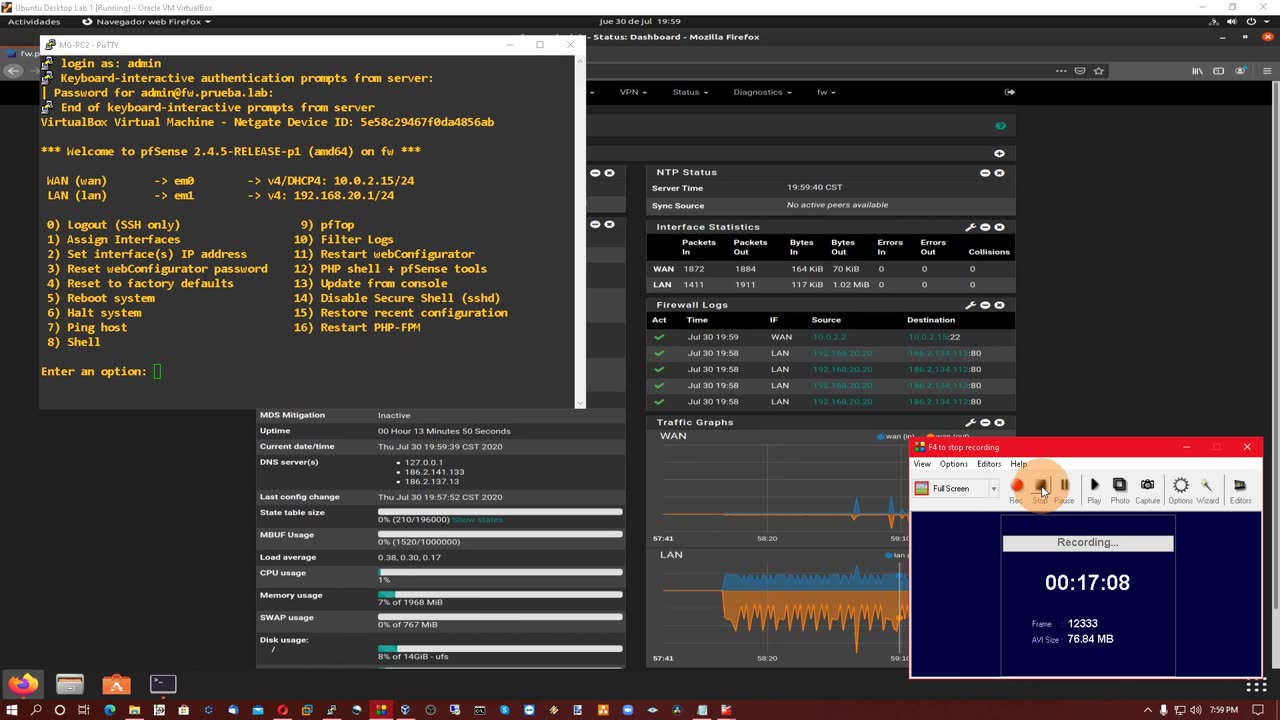This screenshot has height=720, width=1280.
Task: Click destination 10.0.2.15:22 in Firewall Logs
Action: pos(934,337)
